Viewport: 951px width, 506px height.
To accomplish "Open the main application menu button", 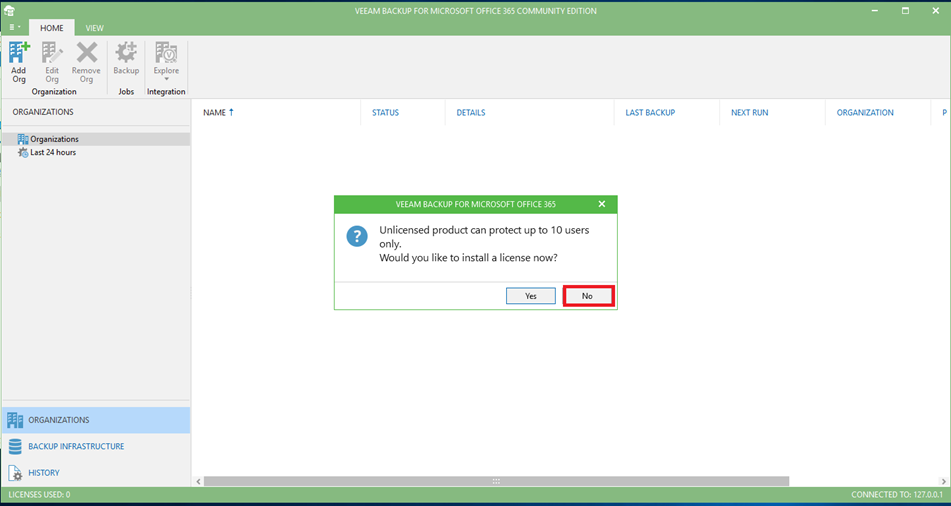I will coord(15,27).
